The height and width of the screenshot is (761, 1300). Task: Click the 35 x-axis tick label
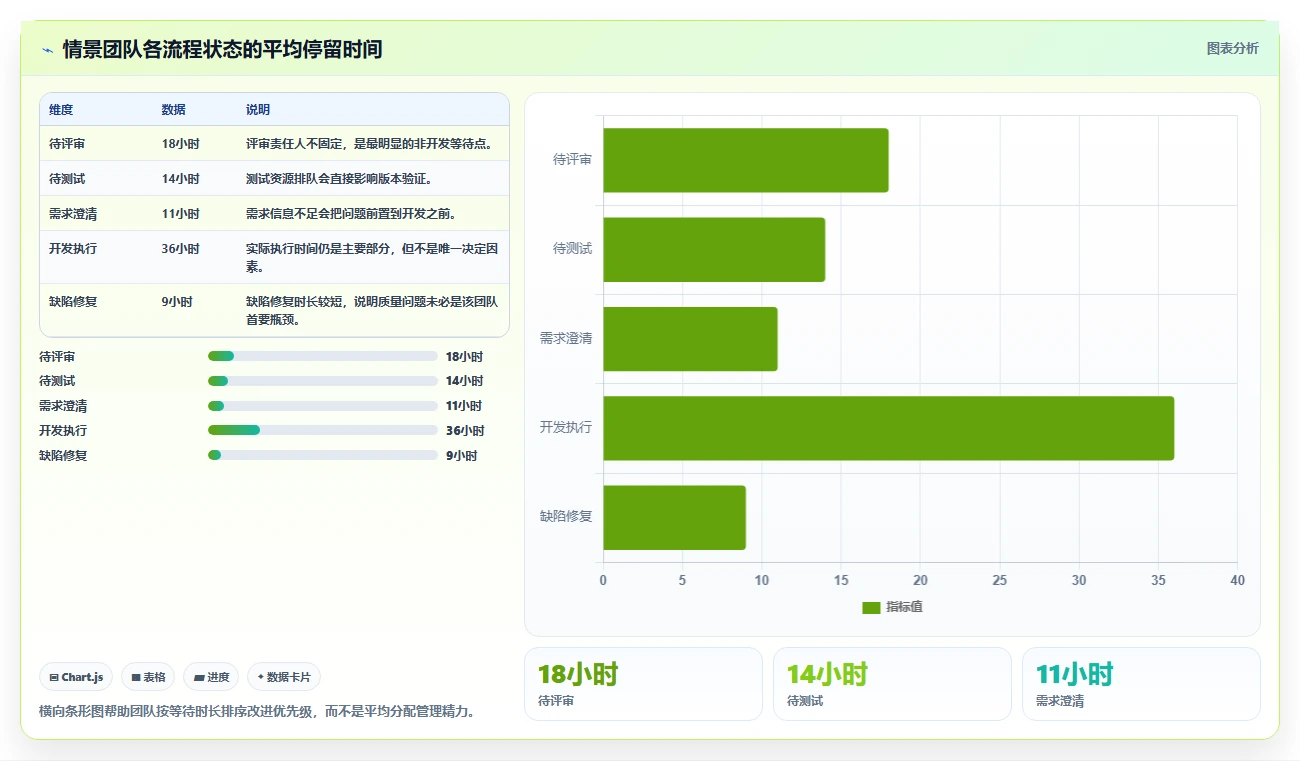point(1158,580)
